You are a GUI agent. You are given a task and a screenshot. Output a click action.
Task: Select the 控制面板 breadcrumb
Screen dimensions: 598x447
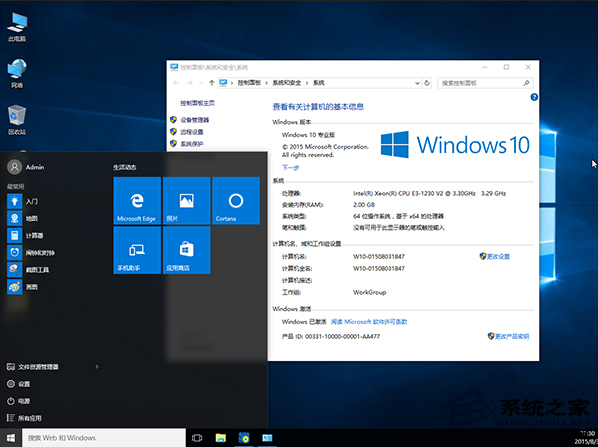point(249,83)
